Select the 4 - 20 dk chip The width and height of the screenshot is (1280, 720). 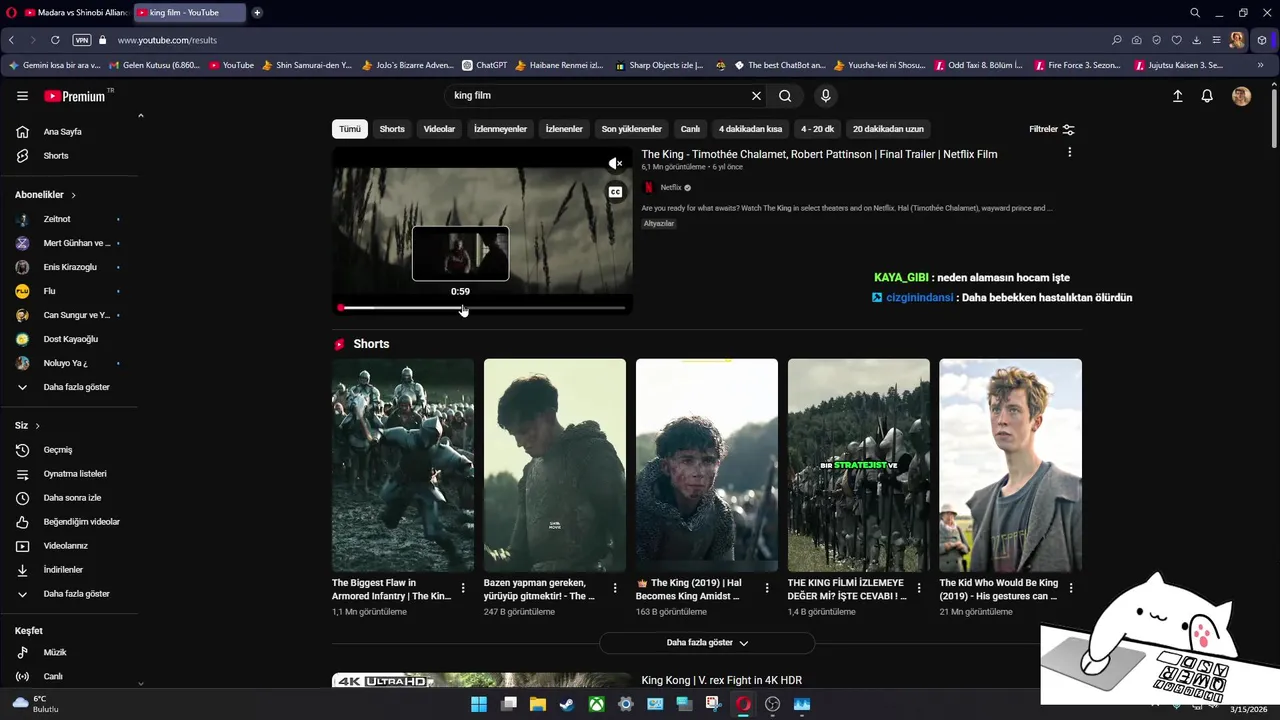click(817, 129)
